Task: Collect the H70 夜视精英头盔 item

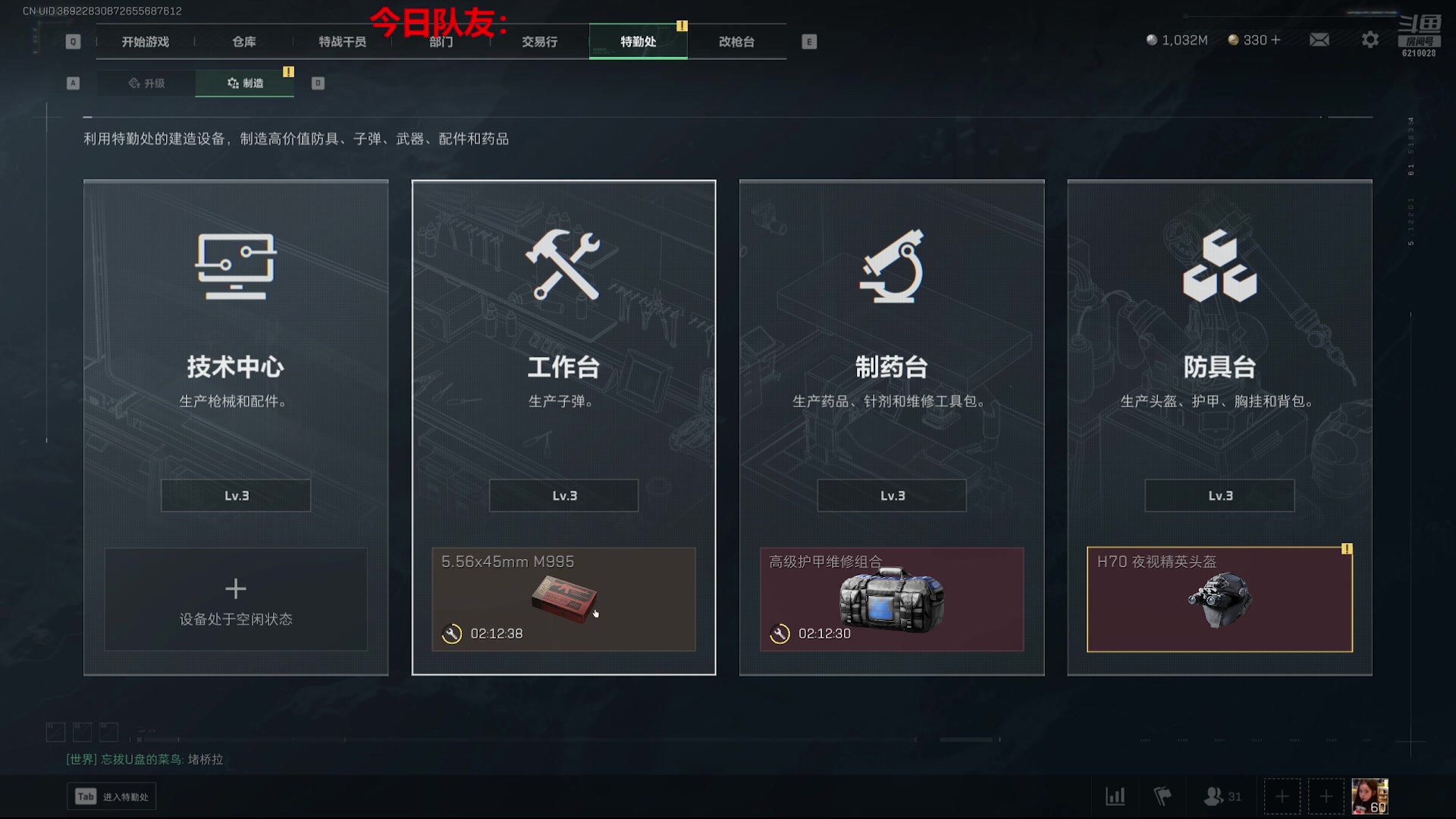Action: [x=1219, y=599]
